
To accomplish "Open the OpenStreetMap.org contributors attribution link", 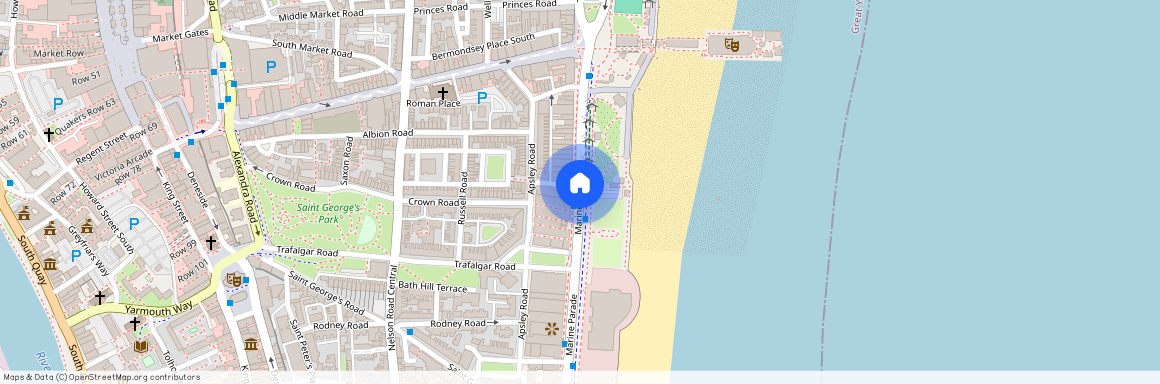I will [x=135, y=377].
